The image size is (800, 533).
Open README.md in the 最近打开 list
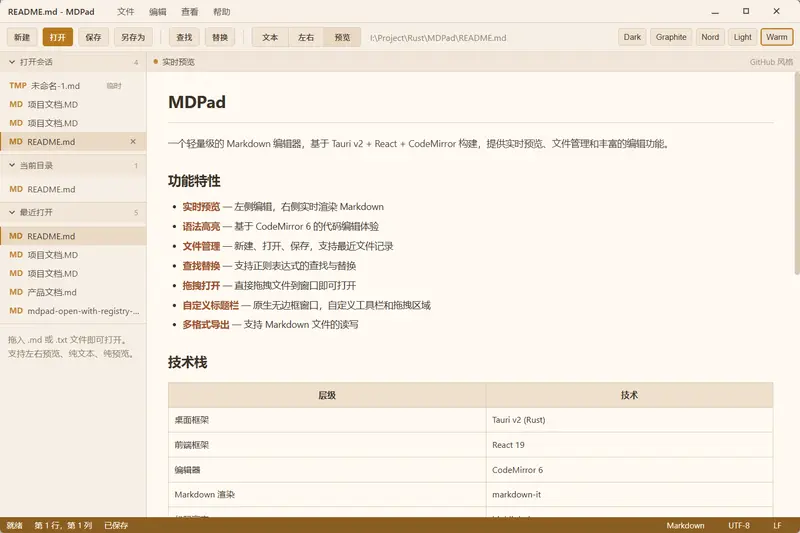point(73,236)
